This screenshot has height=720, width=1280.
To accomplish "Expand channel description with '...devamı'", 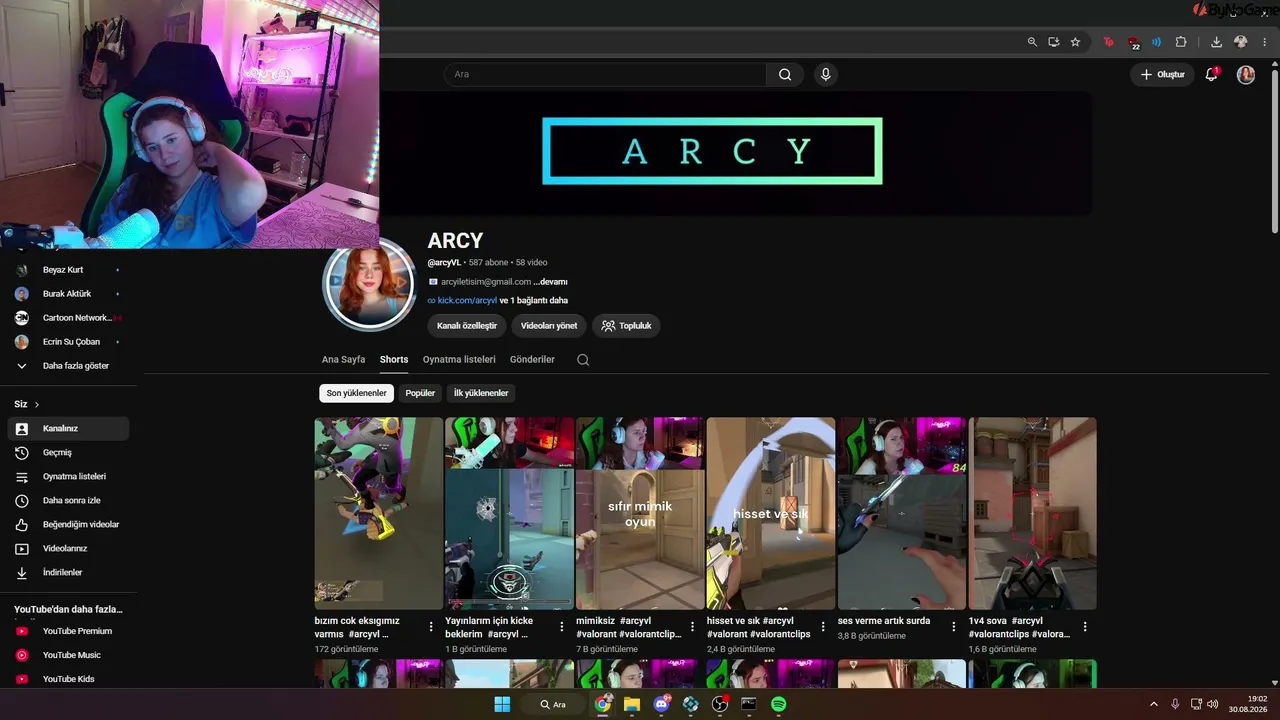I will click(x=551, y=282).
